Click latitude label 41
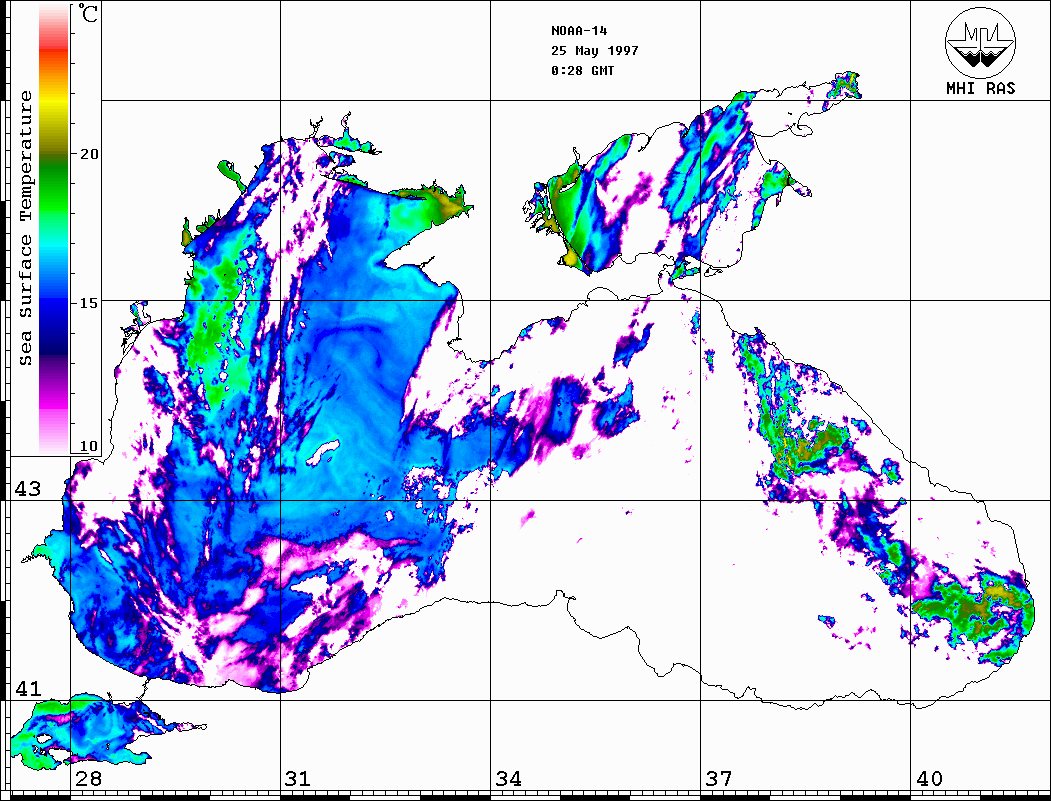The height and width of the screenshot is (801, 1051). click(x=28, y=688)
